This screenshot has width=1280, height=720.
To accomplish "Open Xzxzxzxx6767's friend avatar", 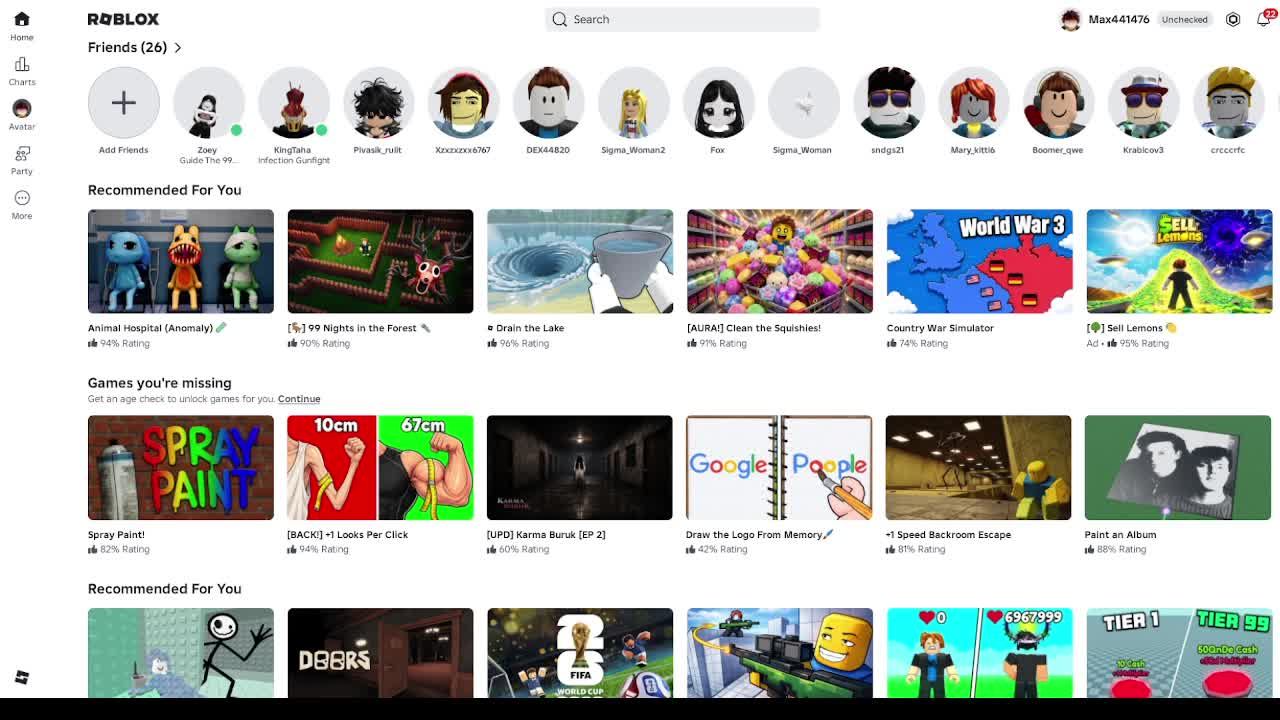I will pos(463,103).
